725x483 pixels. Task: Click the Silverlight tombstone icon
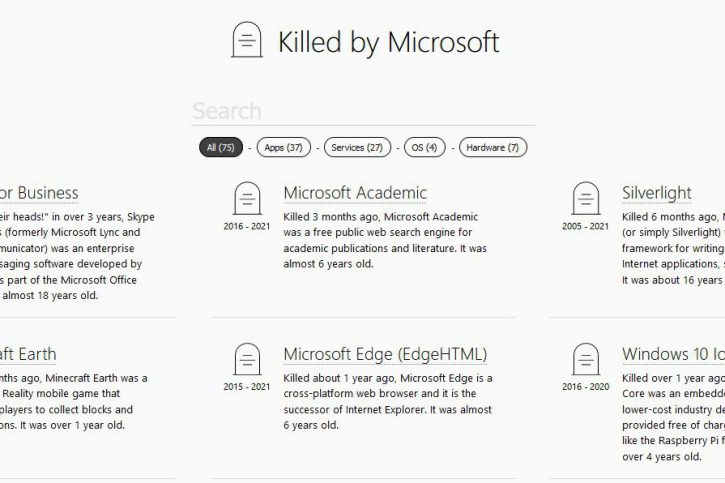point(585,200)
